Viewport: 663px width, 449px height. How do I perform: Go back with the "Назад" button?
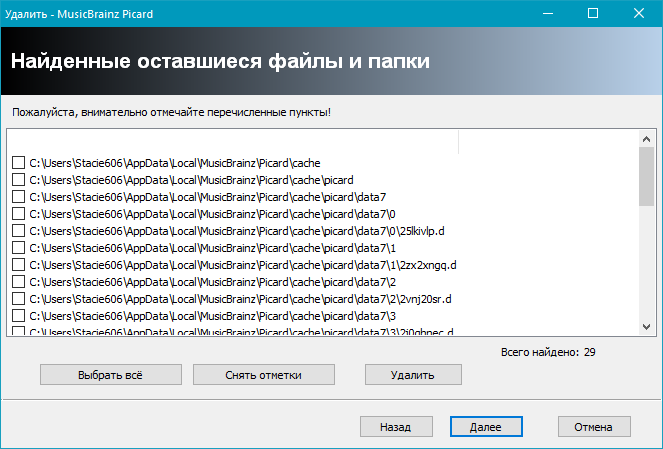point(394,427)
